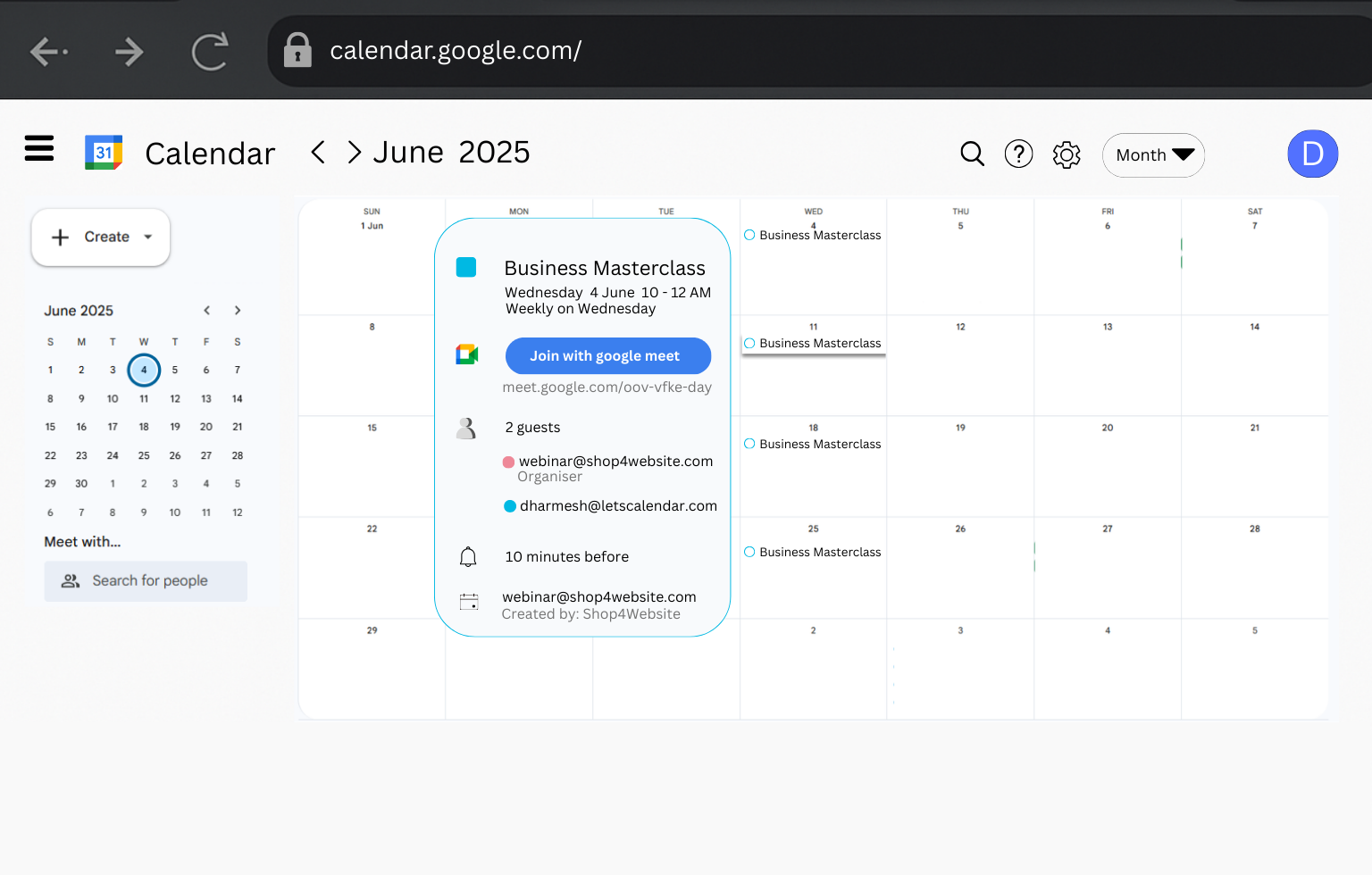Click the search magnifier icon
This screenshot has height=875, width=1372.
(972, 154)
